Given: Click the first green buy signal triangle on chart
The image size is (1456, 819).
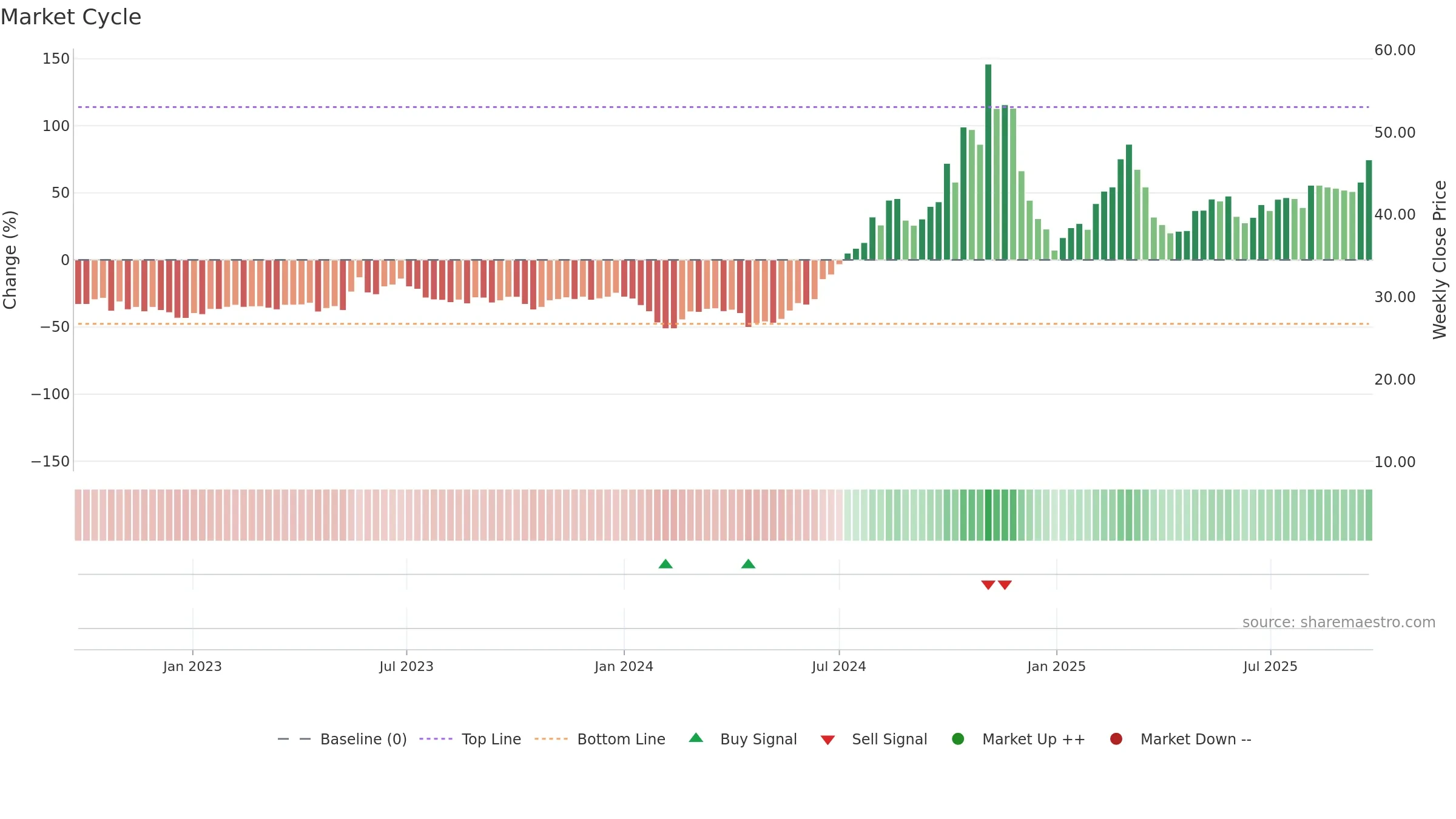Looking at the screenshot, I should (666, 564).
